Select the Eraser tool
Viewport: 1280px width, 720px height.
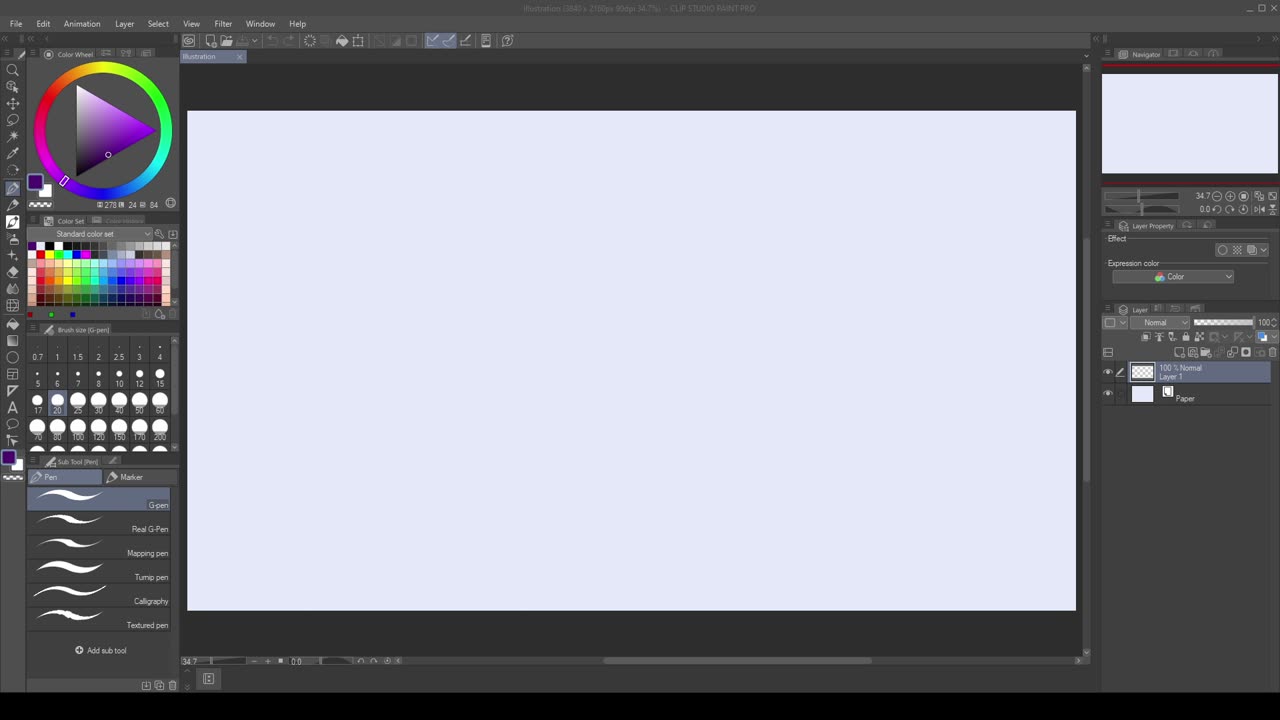(13, 272)
